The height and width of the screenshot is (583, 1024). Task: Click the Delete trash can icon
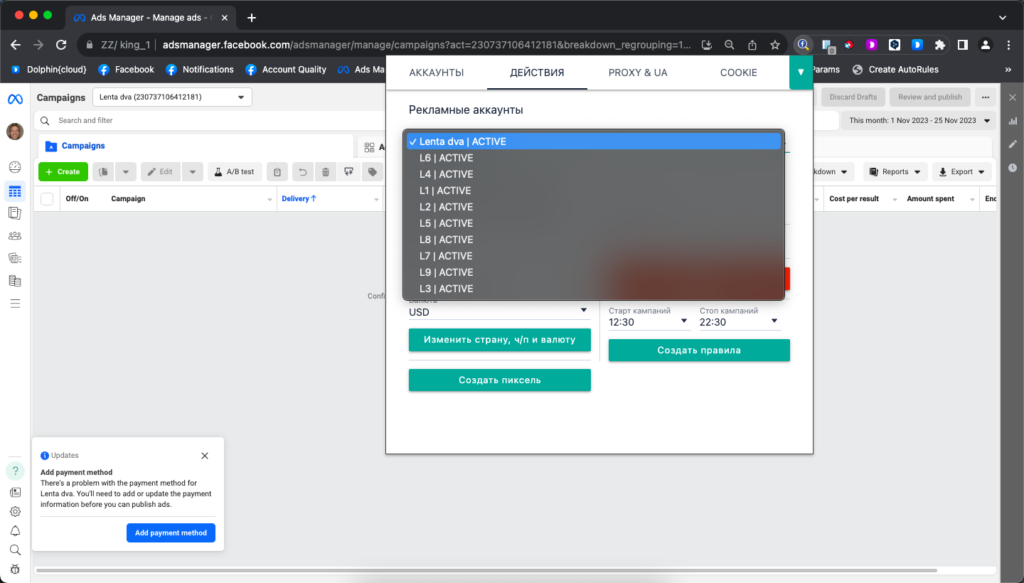pyautogui.click(x=325, y=172)
